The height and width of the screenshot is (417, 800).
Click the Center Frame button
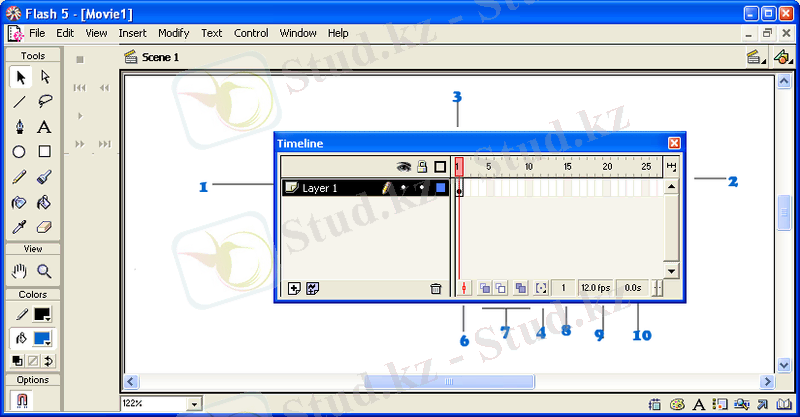pos(464,288)
